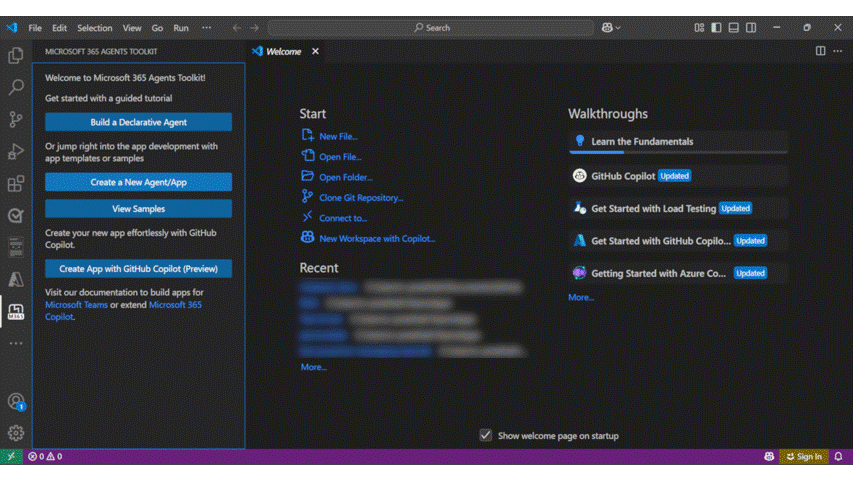Open the Extensions view
Screen dimensions: 853x480
16,183
